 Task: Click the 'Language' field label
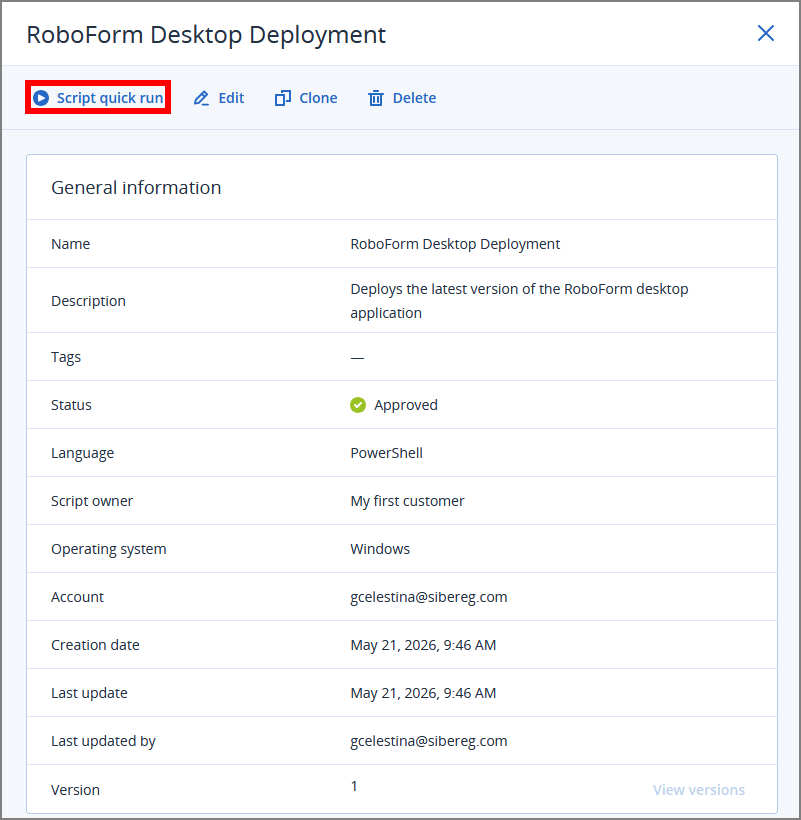pyautogui.click(x=83, y=453)
